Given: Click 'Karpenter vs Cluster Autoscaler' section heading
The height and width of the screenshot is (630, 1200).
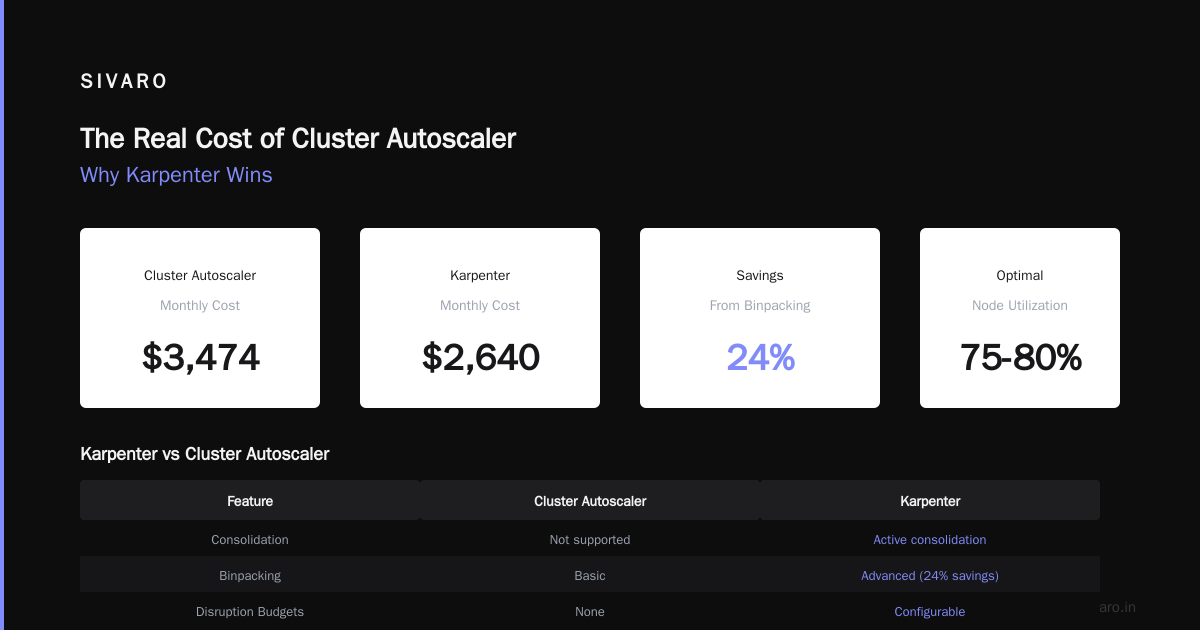Looking at the screenshot, I should tap(205, 454).
